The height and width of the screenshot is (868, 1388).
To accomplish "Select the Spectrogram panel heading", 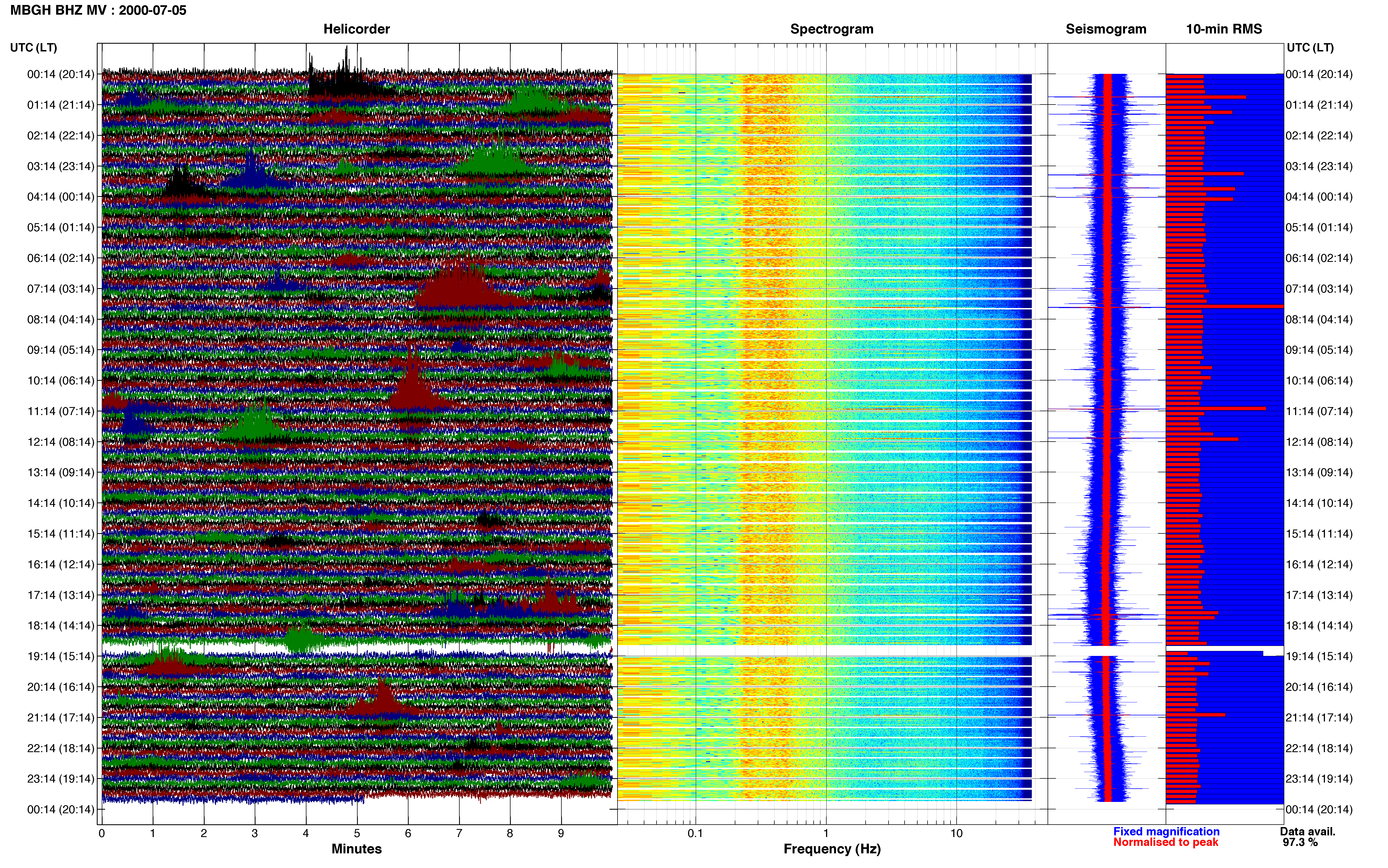I will (832, 29).
